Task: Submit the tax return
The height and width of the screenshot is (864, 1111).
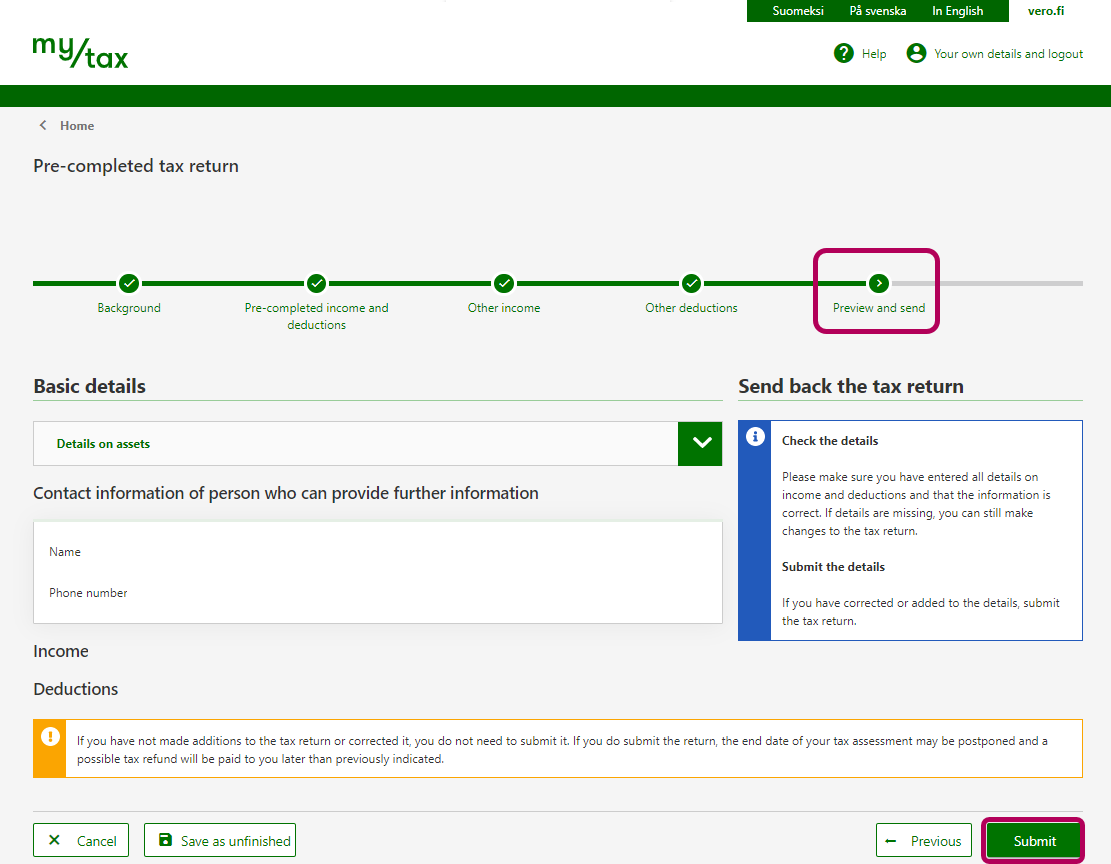Action: point(1034,841)
